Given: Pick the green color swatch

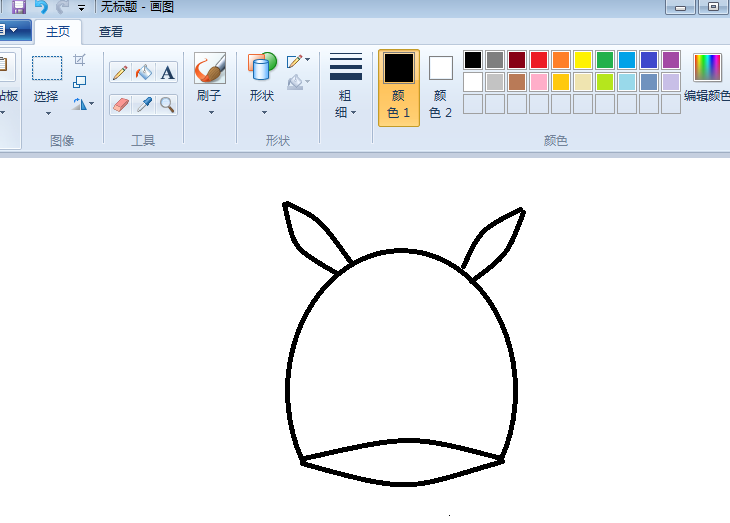Looking at the screenshot, I should pos(605,60).
